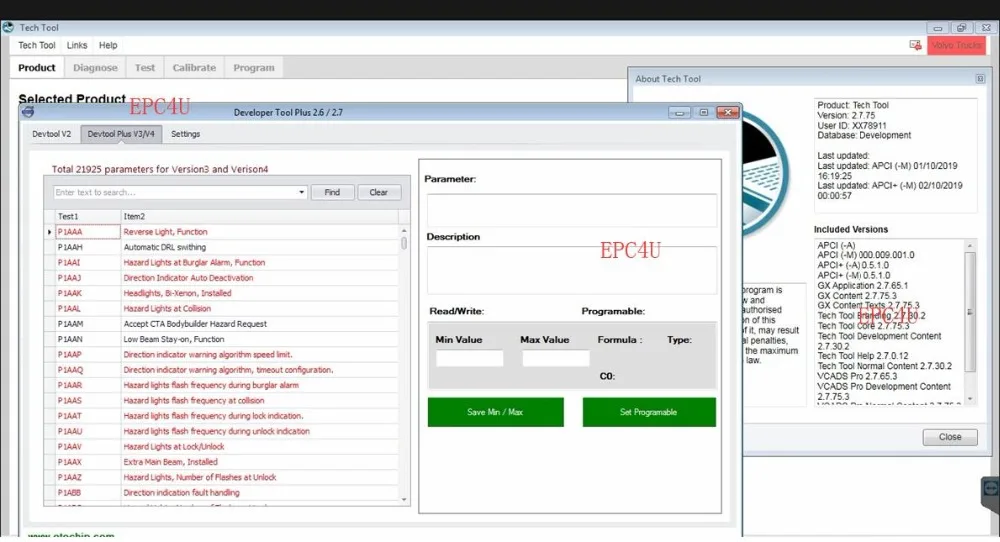This screenshot has height=542, width=1000.
Task: Select row P1AAU
Action: (x=87, y=431)
